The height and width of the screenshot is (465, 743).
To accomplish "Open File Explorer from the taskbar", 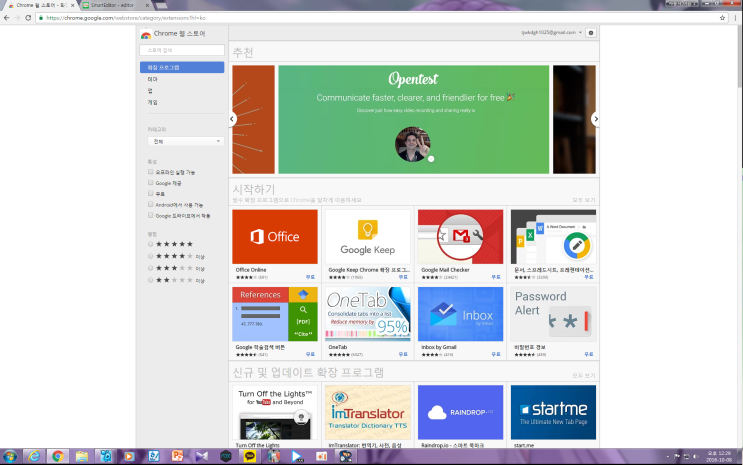I will (82, 456).
